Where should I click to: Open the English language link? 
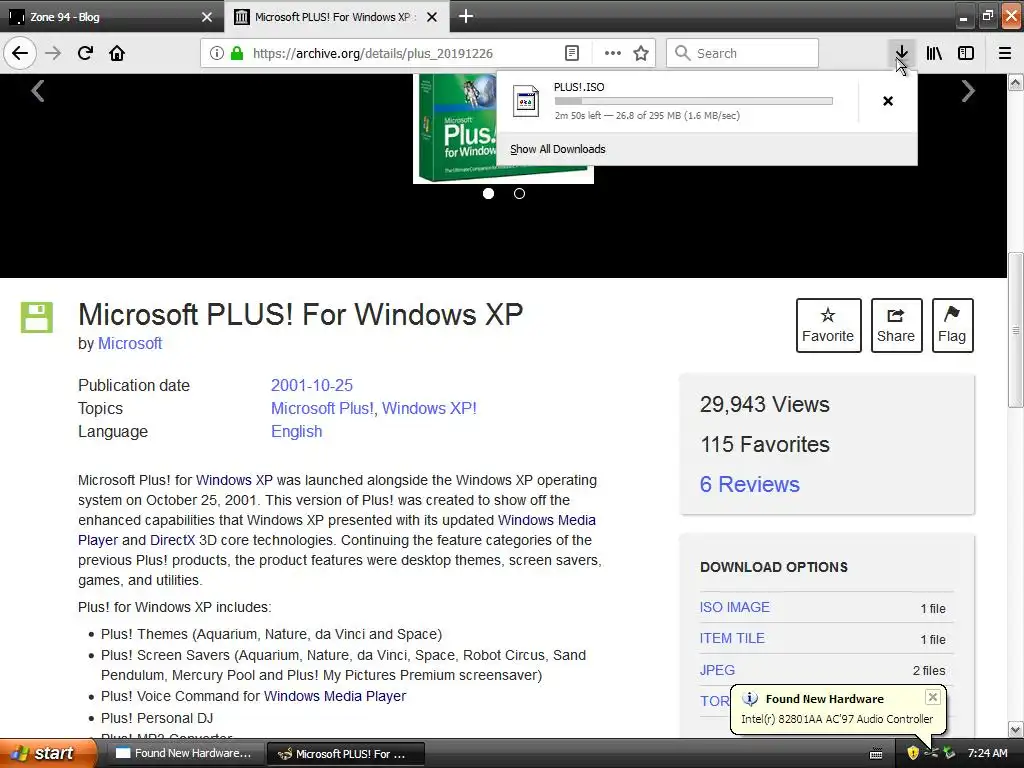pos(296,432)
